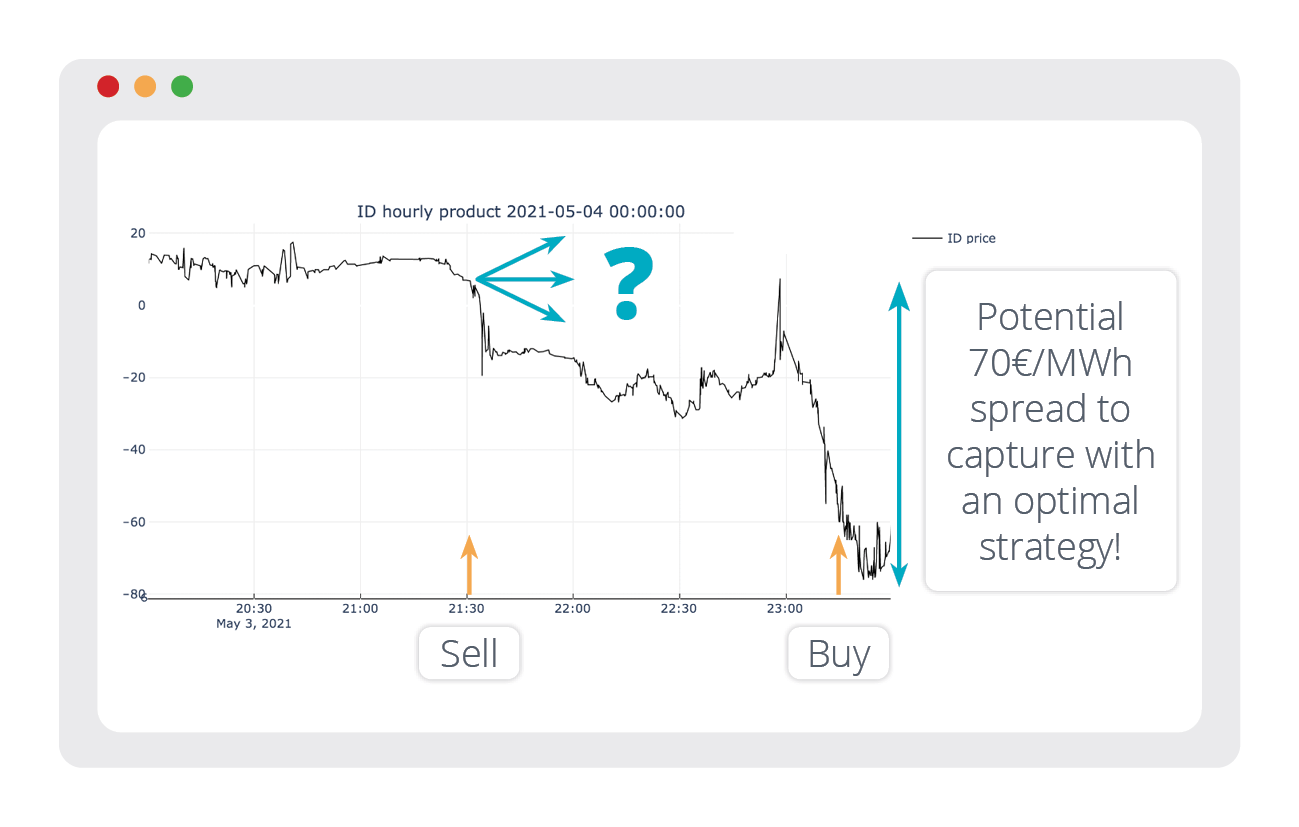The image size is (1299, 827).
Task: Click the price spike peak near 23:00
Action: (780, 282)
